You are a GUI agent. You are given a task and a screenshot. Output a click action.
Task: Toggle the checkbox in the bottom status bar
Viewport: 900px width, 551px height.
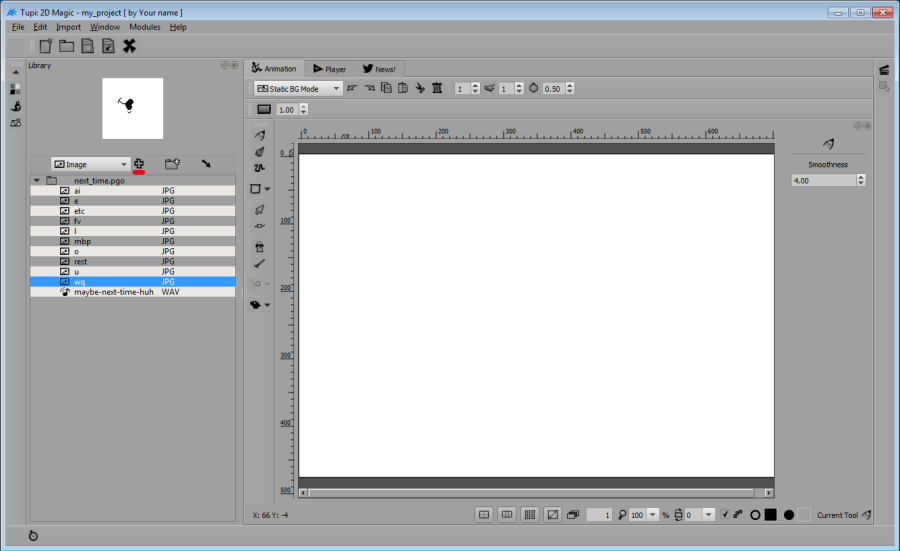pos(725,514)
